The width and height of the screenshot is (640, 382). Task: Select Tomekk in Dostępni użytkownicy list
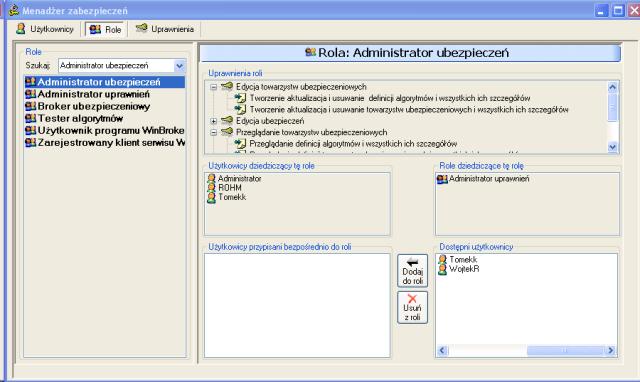pos(463,260)
